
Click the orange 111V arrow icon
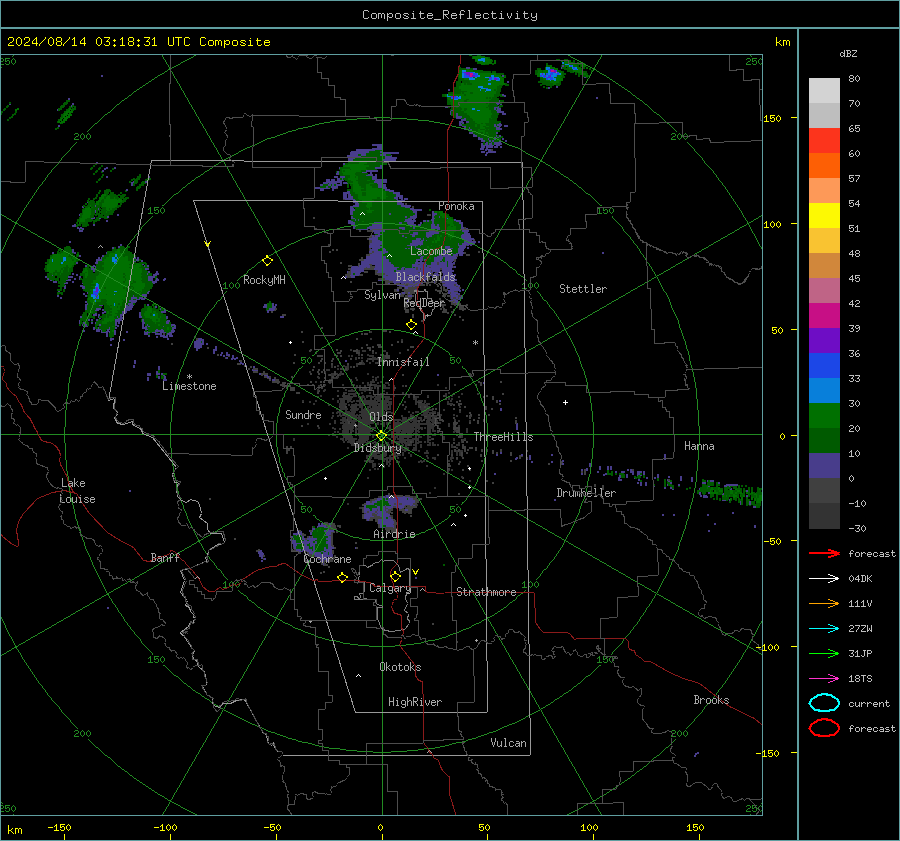tap(824, 603)
